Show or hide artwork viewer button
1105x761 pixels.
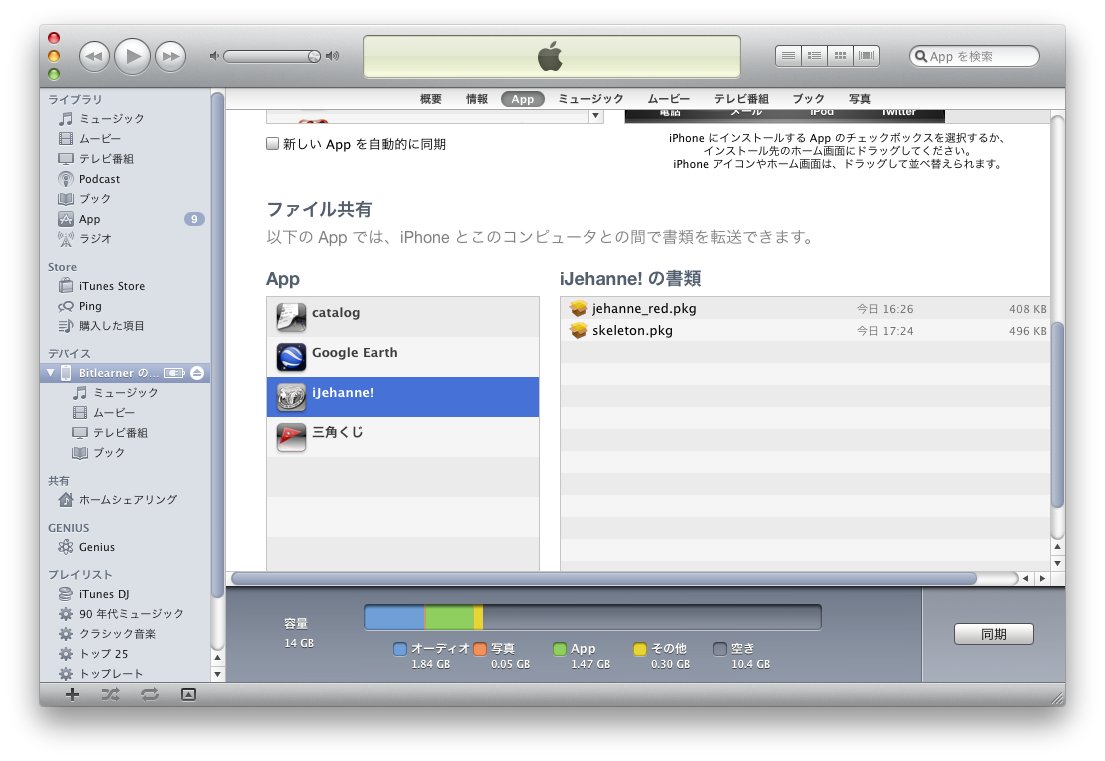click(188, 695)
